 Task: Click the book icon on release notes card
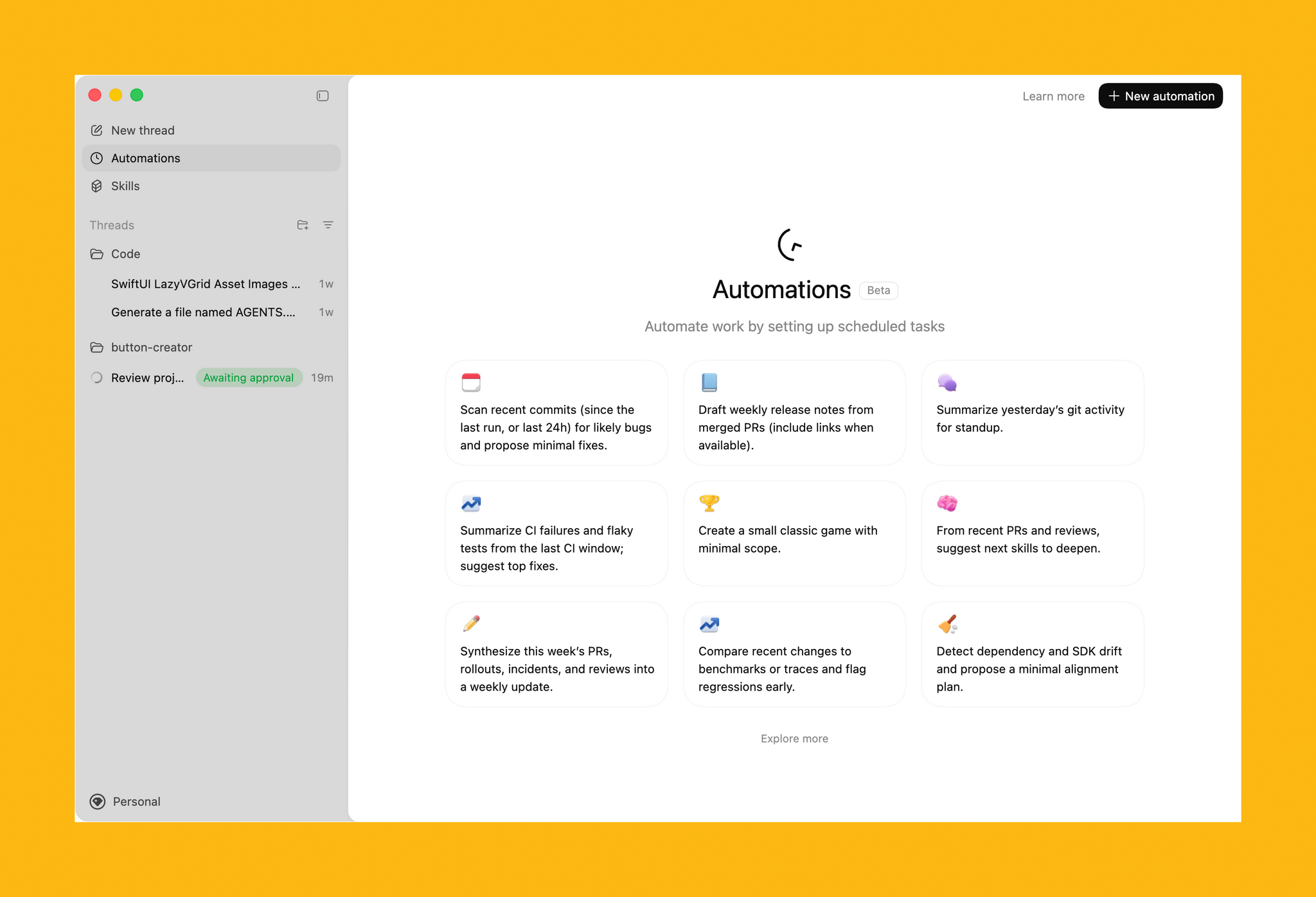(709, 382)
